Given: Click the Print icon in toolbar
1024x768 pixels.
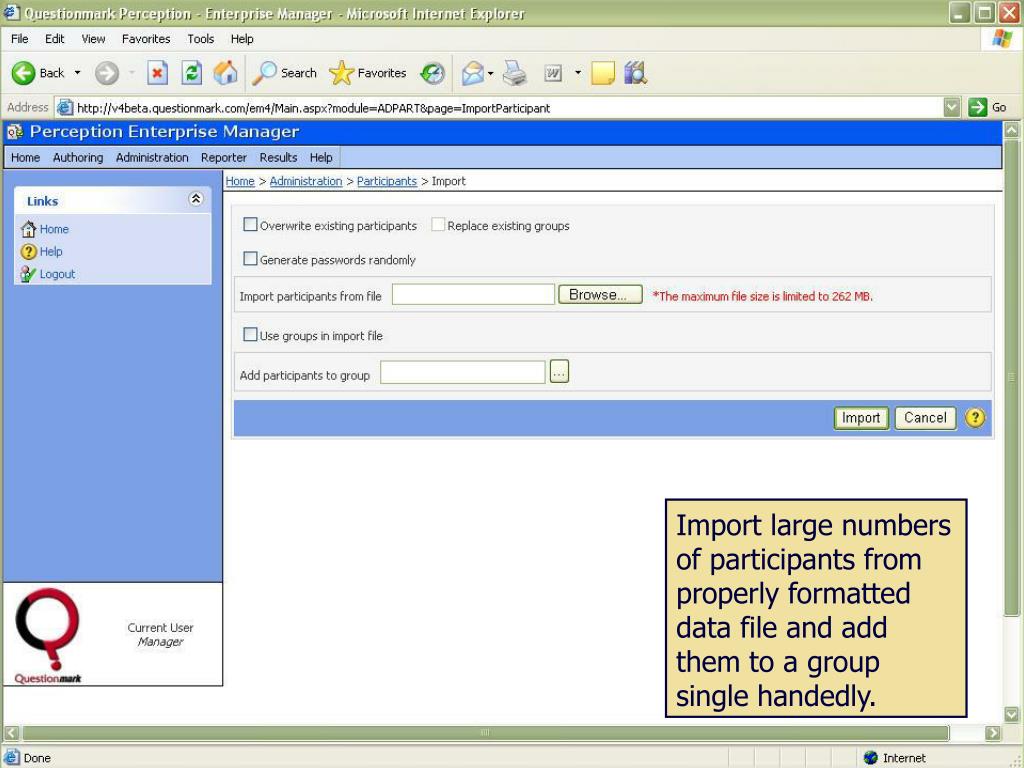Looking at the screenshot, I should coord(515,73).
